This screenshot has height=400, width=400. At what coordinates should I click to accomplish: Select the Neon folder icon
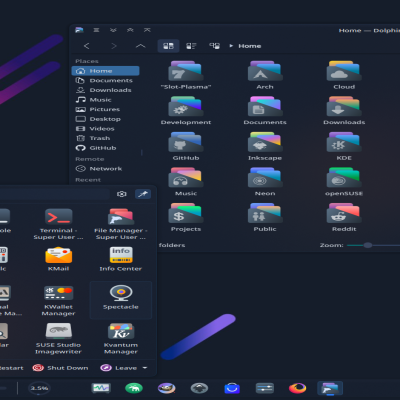click(x=265, y=182)
